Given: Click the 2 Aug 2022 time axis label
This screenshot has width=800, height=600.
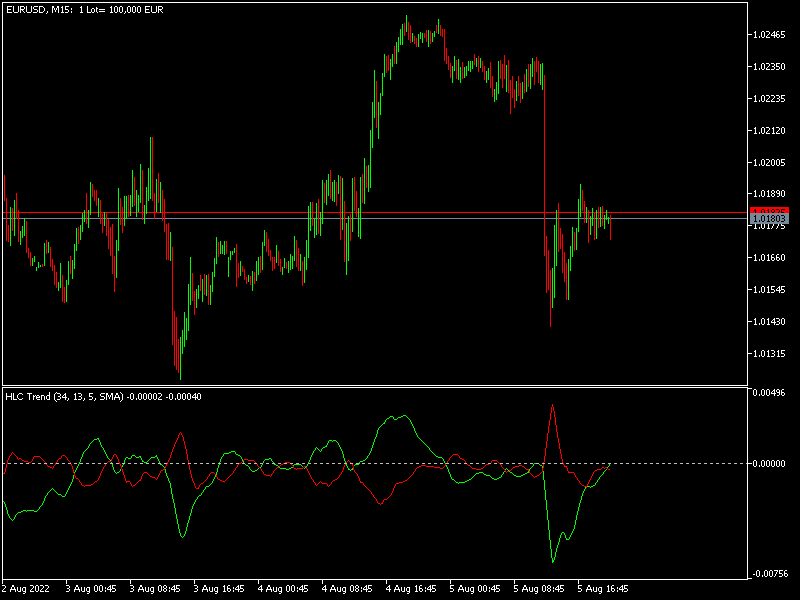Looking at the screenshot, I should [26, 589].
